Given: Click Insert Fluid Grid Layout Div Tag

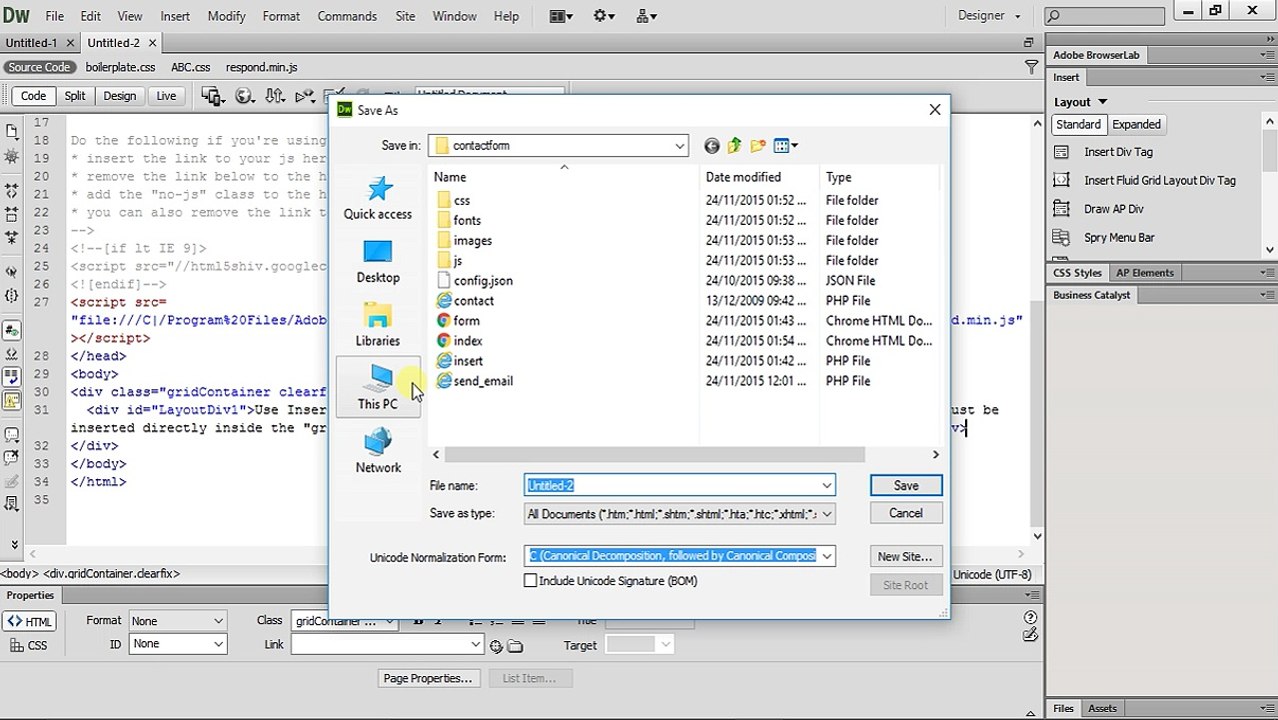Looking at the screenshot, I should tap(1159, 181).
